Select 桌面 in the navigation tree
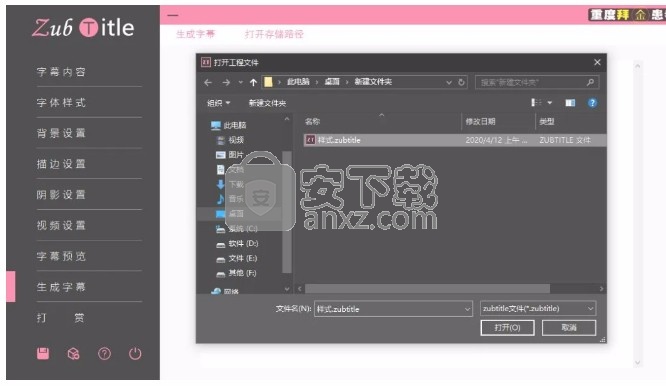The width and height of the screenshot is (666, 386). click(x=231, y=214)
